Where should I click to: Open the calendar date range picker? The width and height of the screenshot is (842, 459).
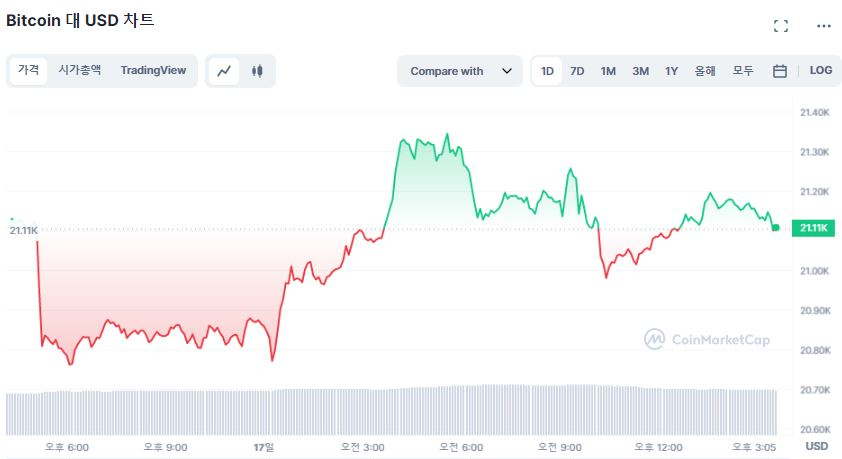pos(780,71)
